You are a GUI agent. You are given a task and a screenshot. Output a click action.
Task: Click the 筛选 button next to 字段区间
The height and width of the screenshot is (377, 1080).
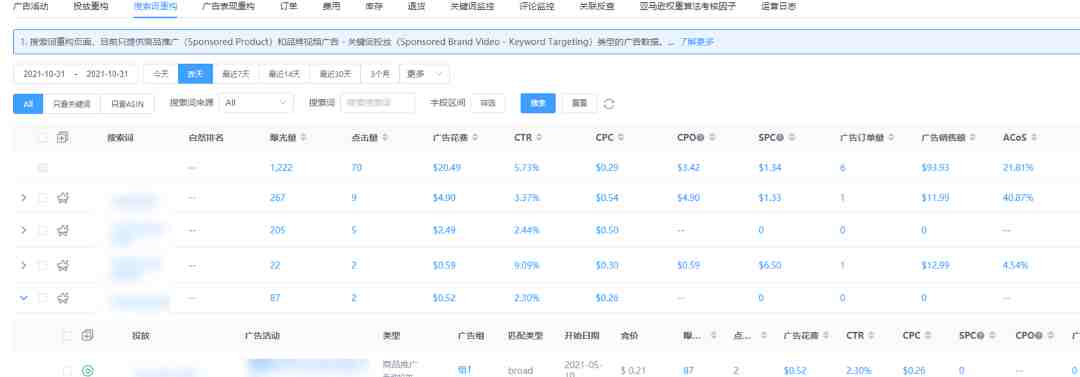[x=488, y=103]
